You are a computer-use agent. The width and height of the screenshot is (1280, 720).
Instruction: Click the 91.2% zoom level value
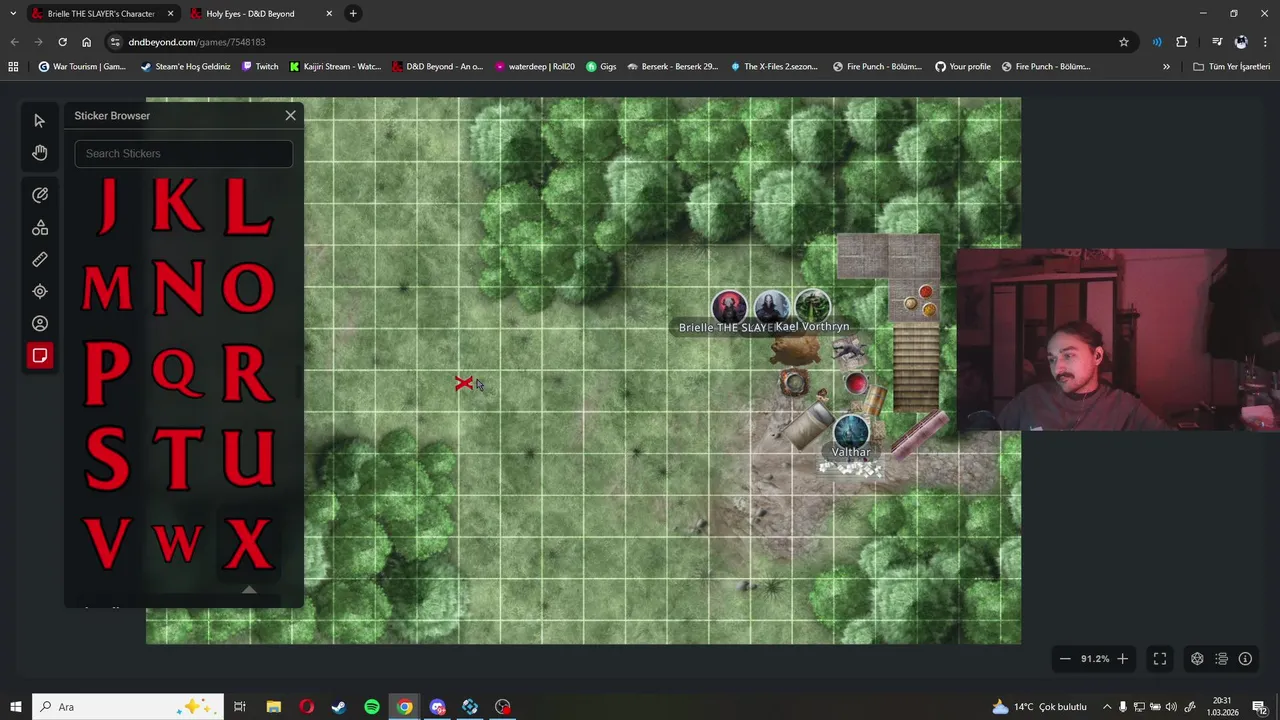(x=1094, y=659)
